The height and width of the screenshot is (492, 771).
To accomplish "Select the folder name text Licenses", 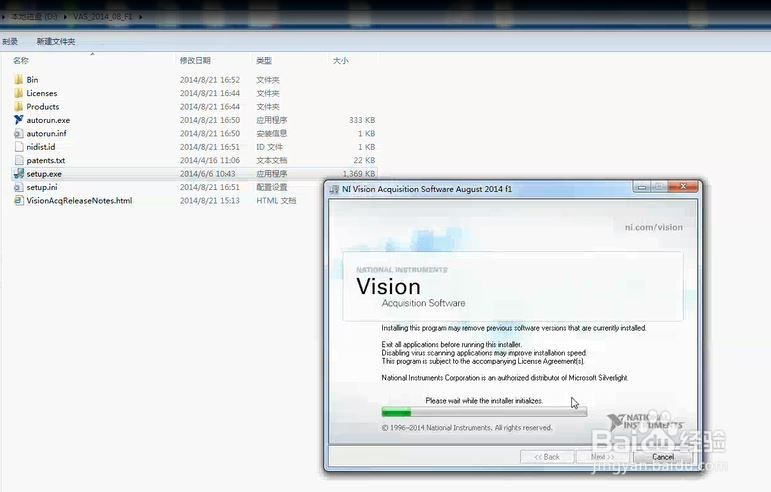I will coord(42,93).
